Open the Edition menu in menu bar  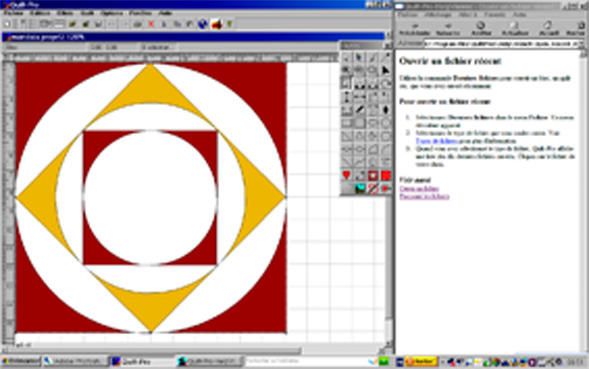click(40, 13)
